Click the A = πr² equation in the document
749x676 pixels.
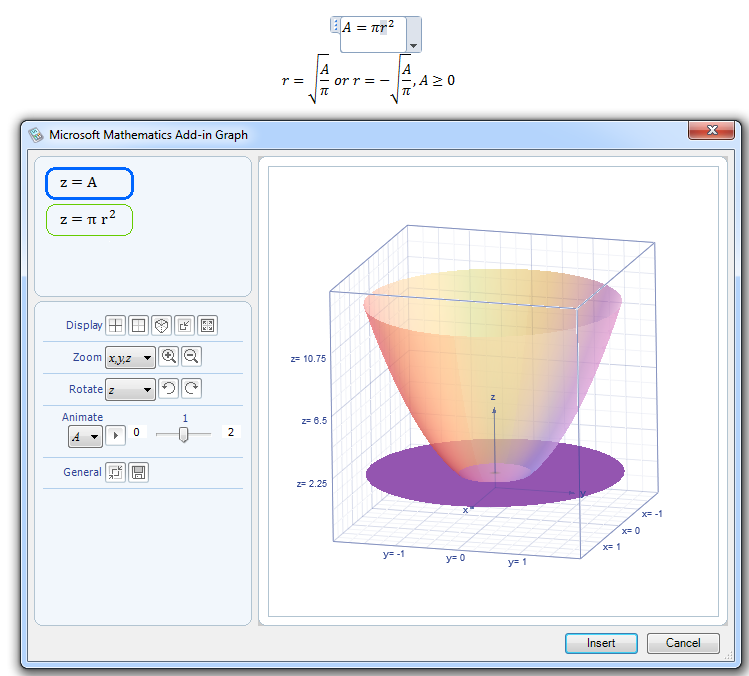(368, 28)
